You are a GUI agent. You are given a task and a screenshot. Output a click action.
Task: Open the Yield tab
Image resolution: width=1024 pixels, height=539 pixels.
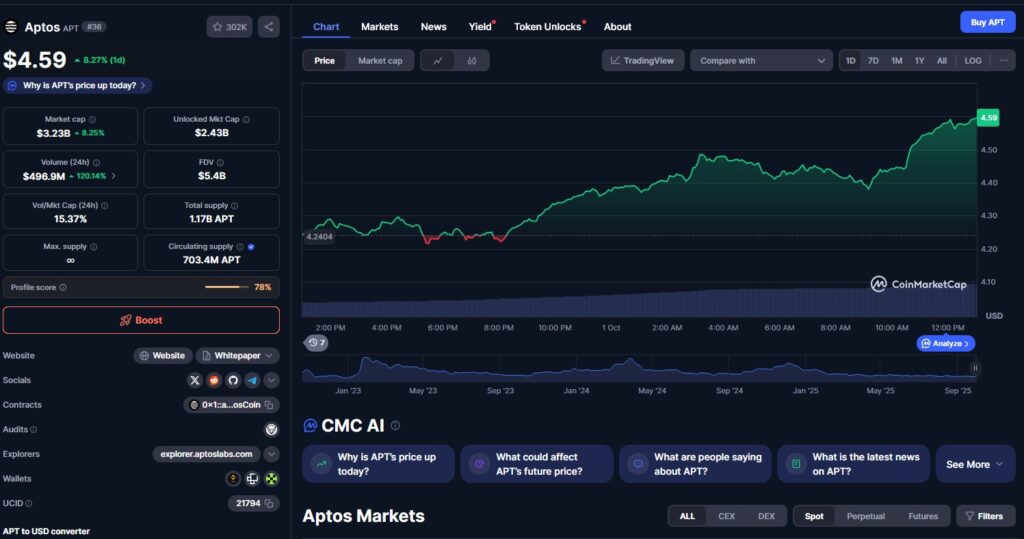pos(480,27)
